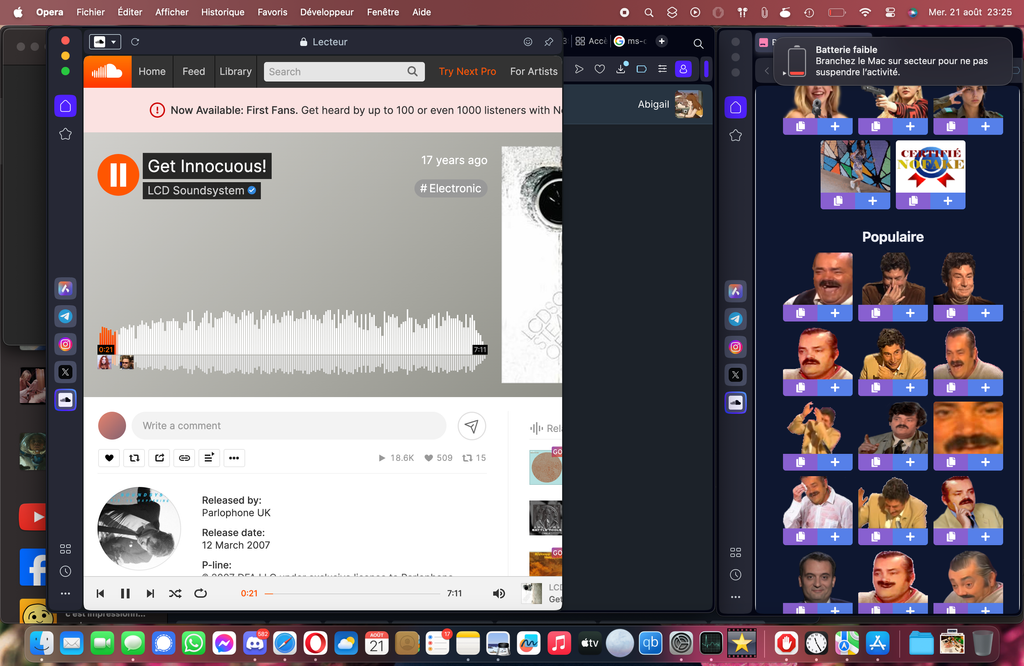Click the SoundCloud orange logo
The height and width of the screenshot is (666, 1024).
coord(107,71)
